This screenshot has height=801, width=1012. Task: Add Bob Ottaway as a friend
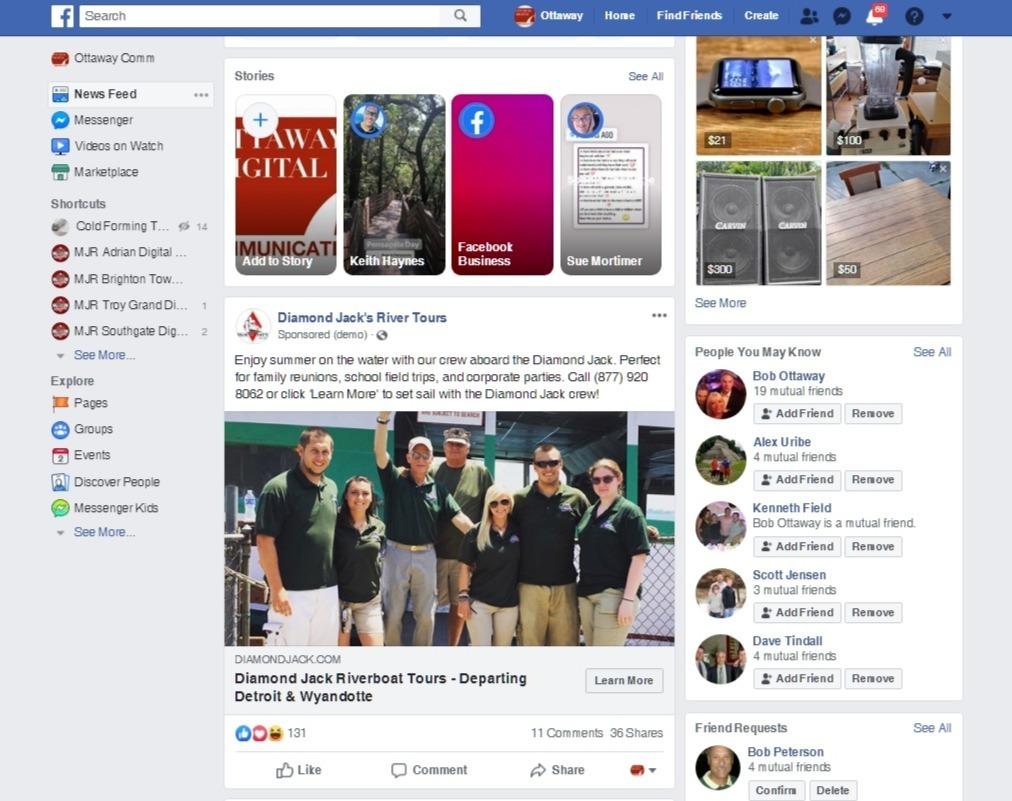pos(797,414)
